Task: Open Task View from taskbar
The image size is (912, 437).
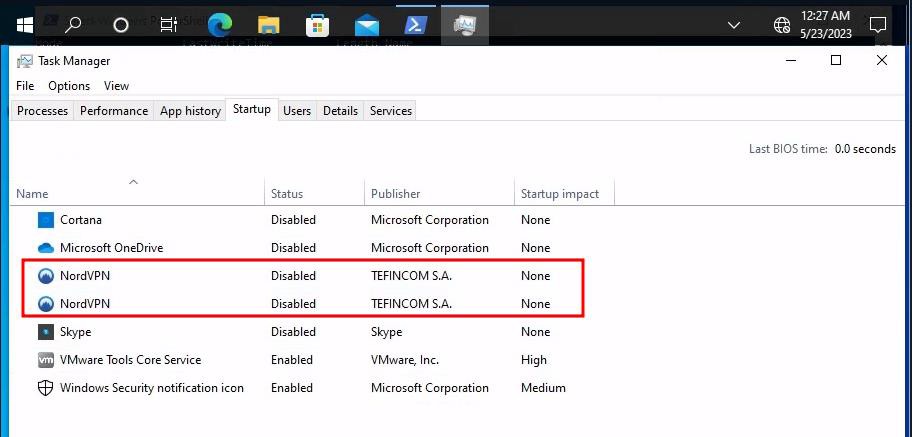Action: (x=169, y=24)
